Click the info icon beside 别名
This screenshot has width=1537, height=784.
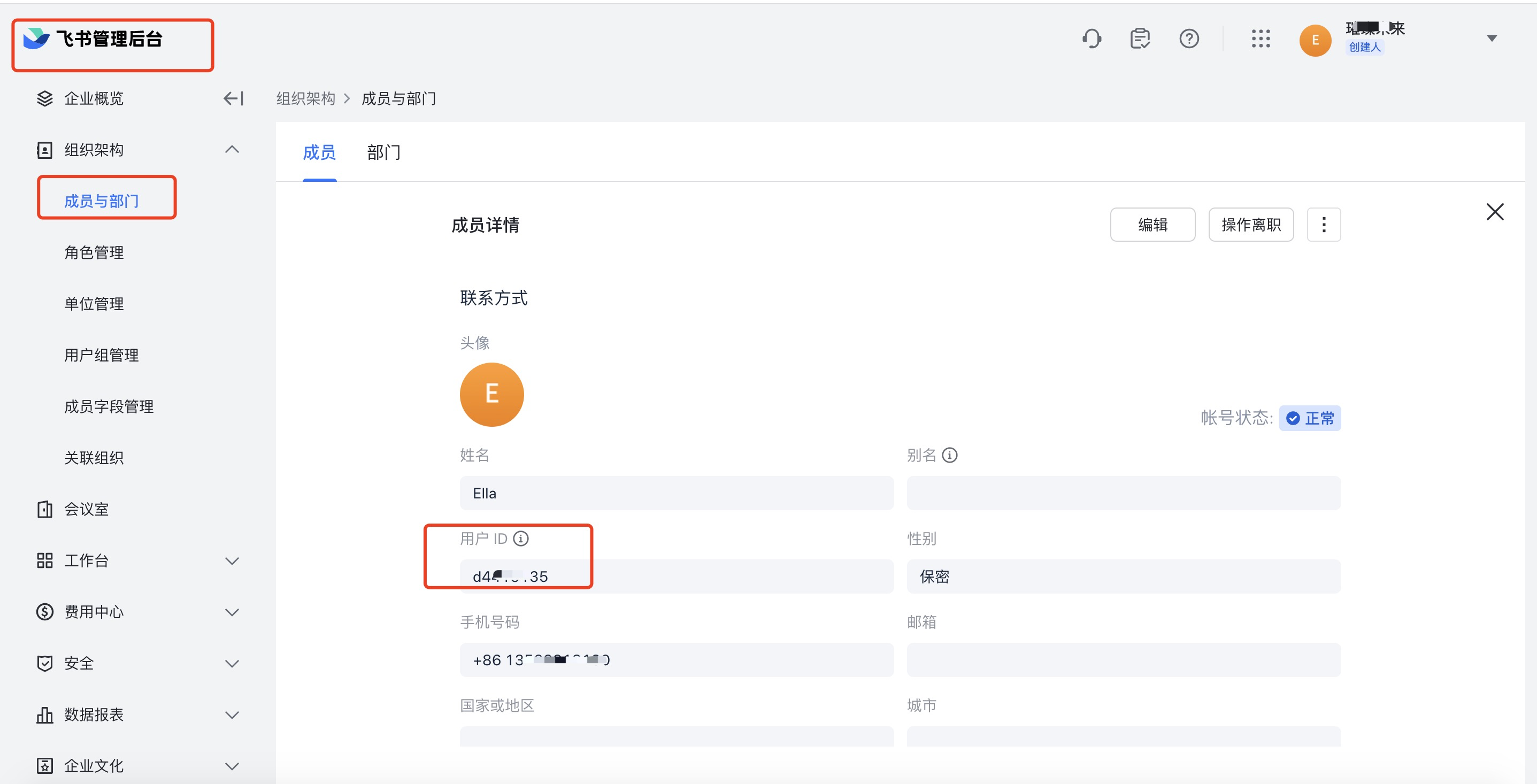(x=949, y=455)
